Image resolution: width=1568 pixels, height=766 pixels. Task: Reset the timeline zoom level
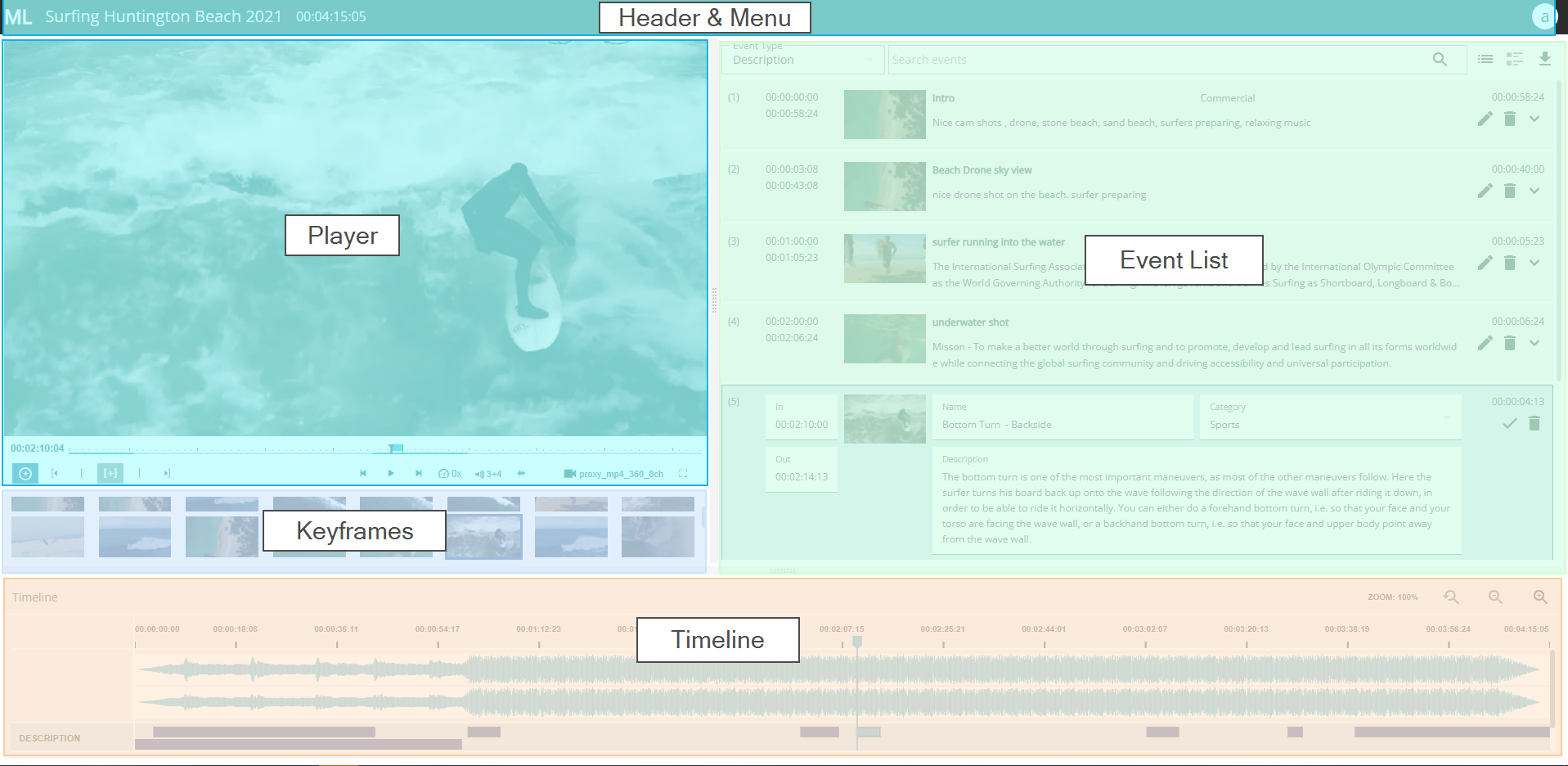1451,597
